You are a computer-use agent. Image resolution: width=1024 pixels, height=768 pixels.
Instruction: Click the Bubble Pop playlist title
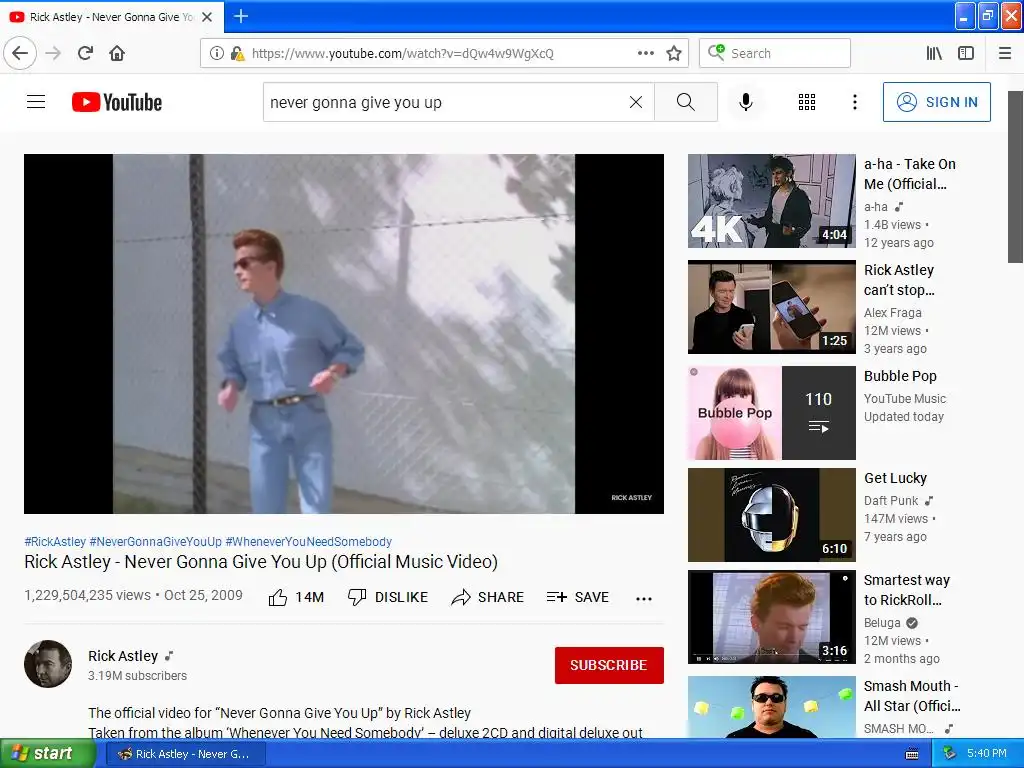click(900, 376)
